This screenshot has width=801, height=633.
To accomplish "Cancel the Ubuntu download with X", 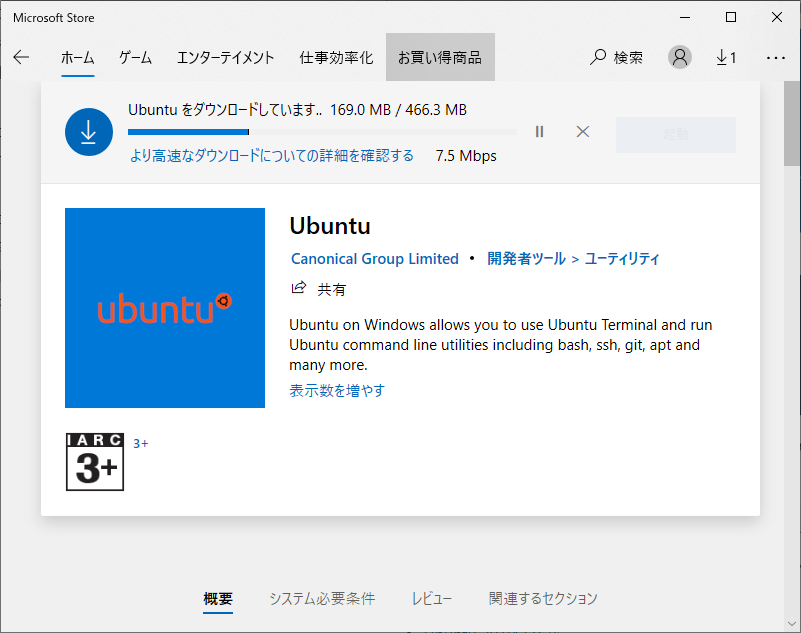I will click(583, 132).
